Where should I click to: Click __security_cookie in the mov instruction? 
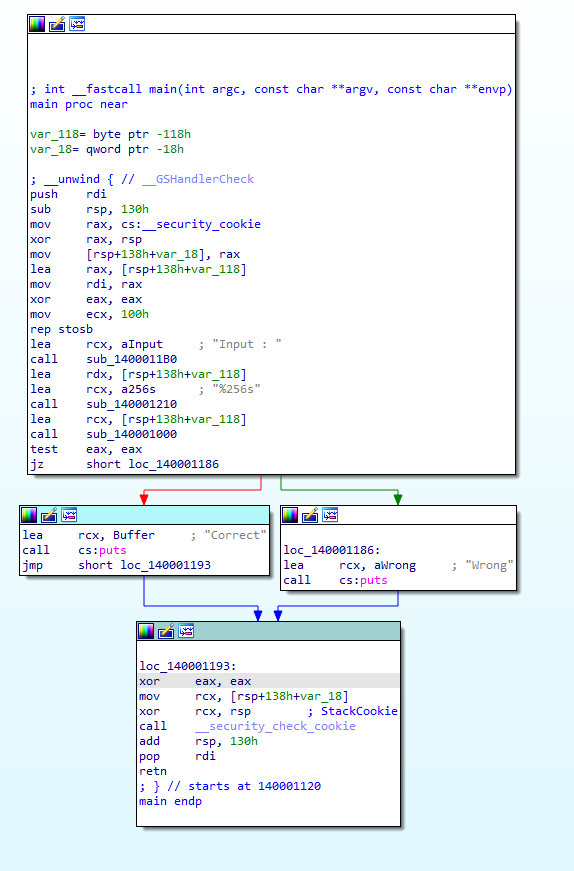tap(202, 224)
